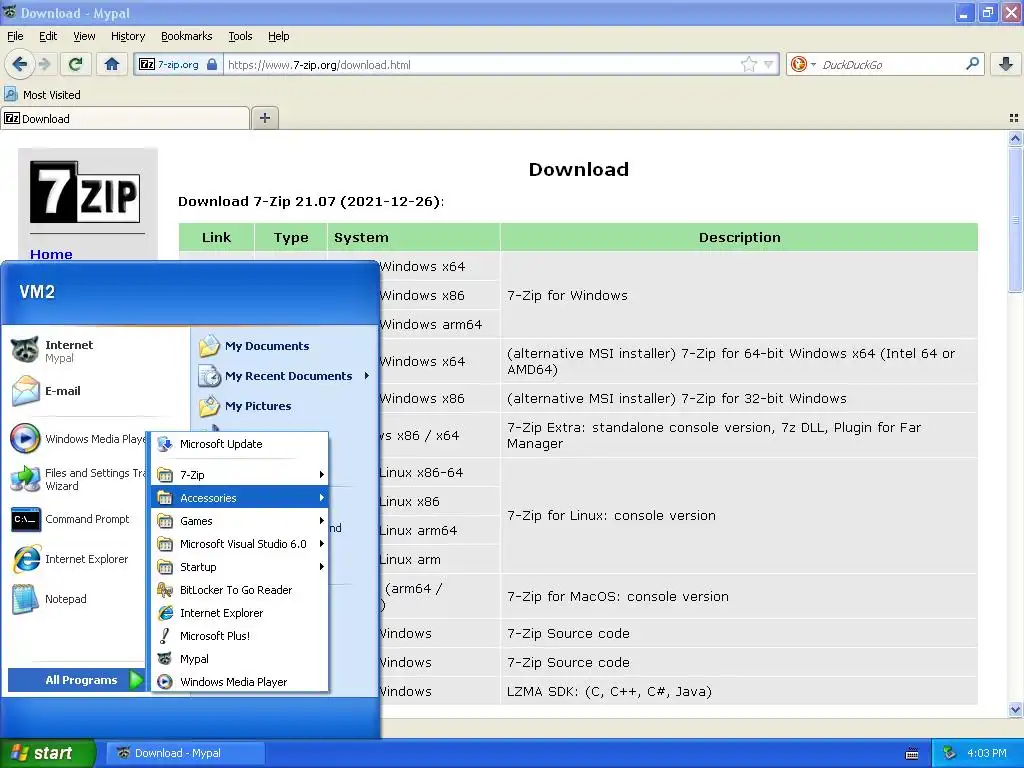This screenshot has width=1024, height=768.
Task: Expand the Startup submenu
Action: click(239, 567)
